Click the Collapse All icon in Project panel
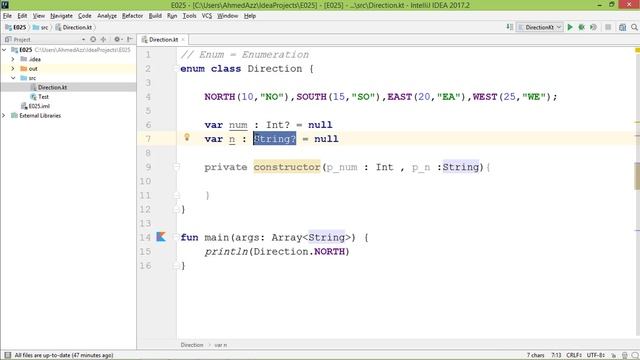The image size is (640, 360). [x=103, y=39]
